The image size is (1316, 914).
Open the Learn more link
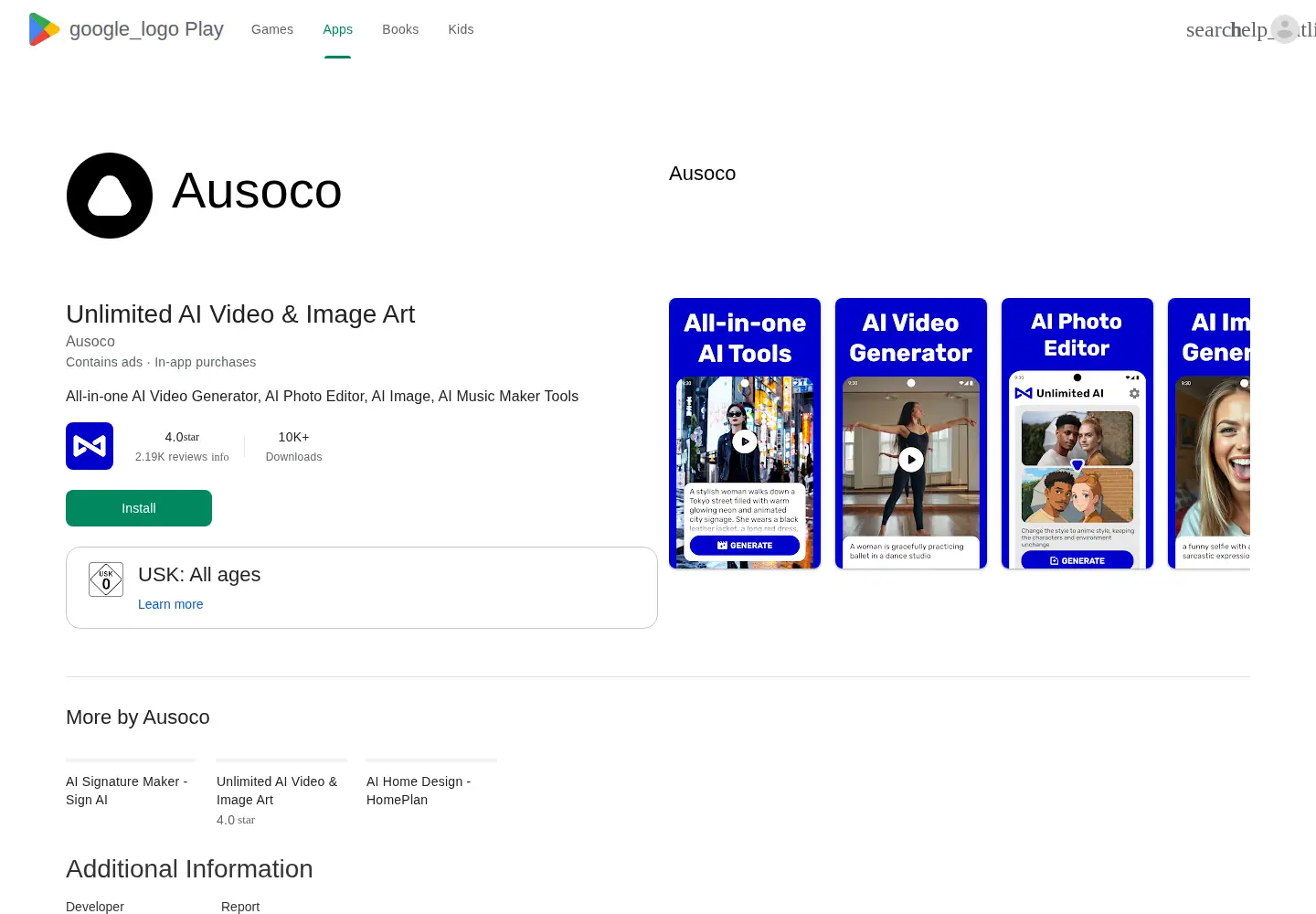coord(171,604)
